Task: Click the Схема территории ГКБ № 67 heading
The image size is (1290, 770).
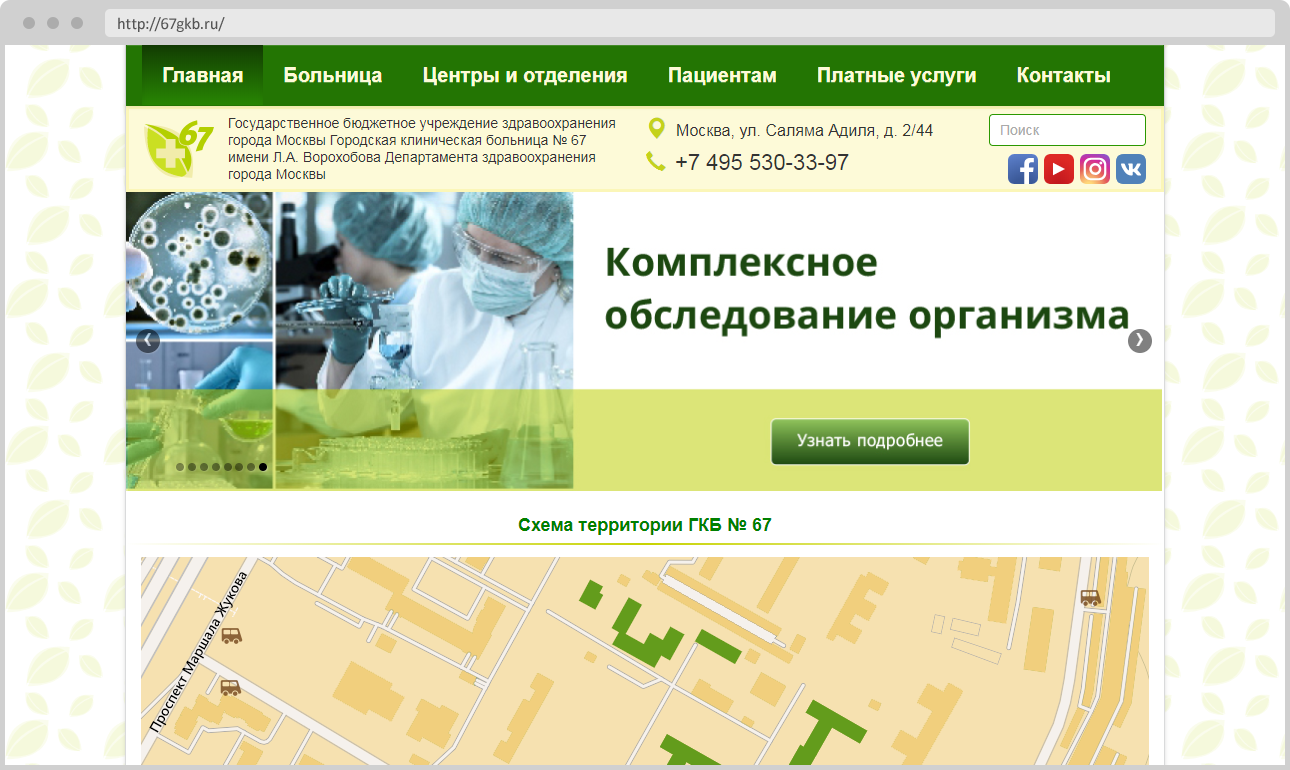Action: click(645, 525)
